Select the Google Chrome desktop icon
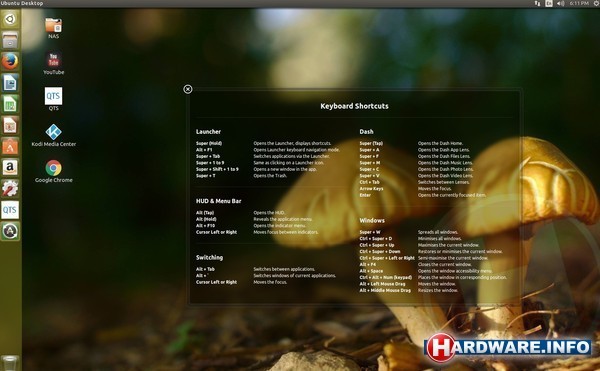Screen dimensions: 600x371 [x=54, y=171]
